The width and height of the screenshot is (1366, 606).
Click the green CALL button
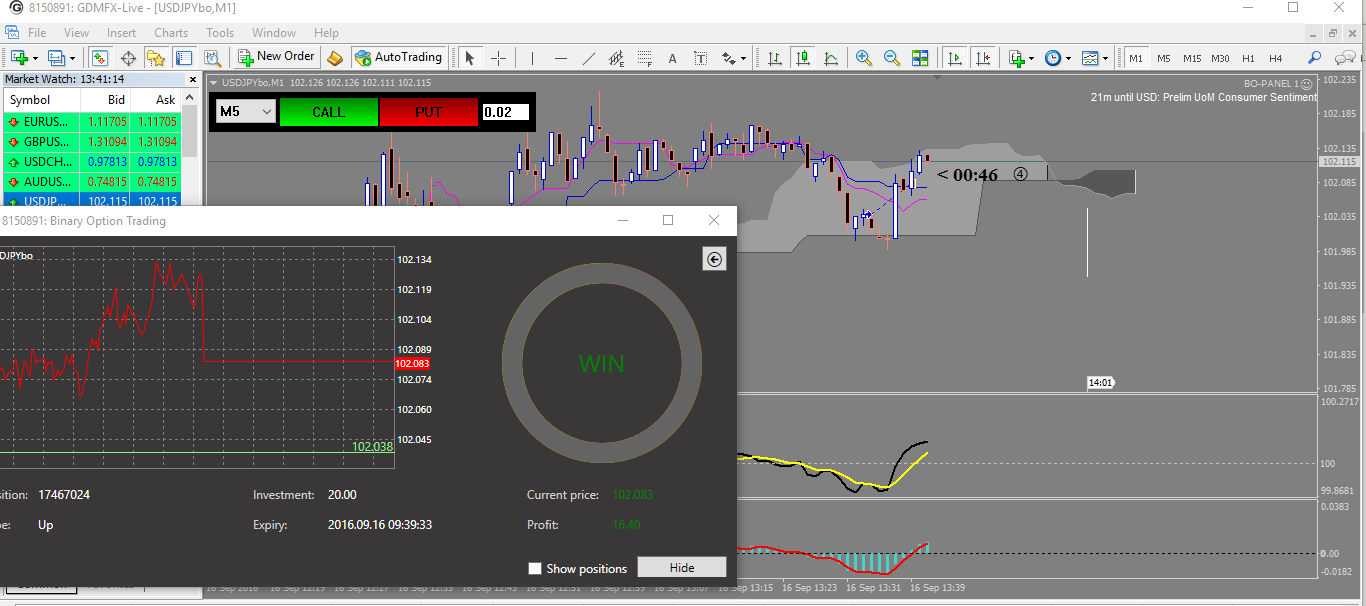point(328,112)
